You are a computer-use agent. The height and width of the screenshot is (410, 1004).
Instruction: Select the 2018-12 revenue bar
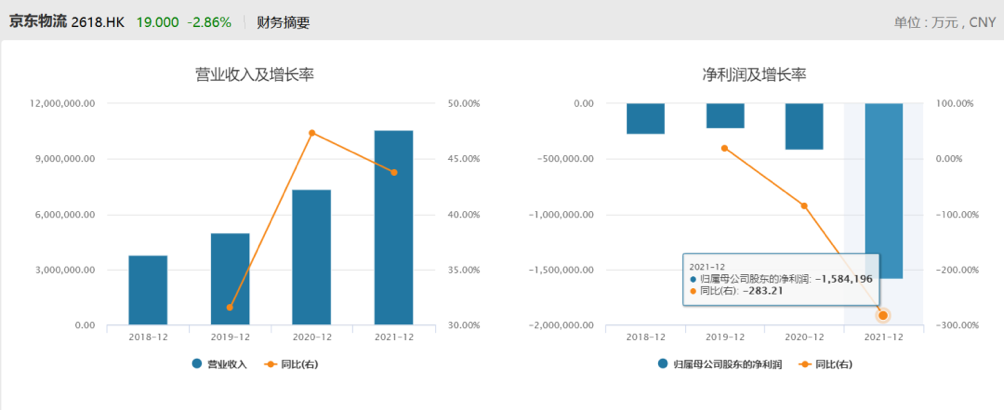pos(148,290)
